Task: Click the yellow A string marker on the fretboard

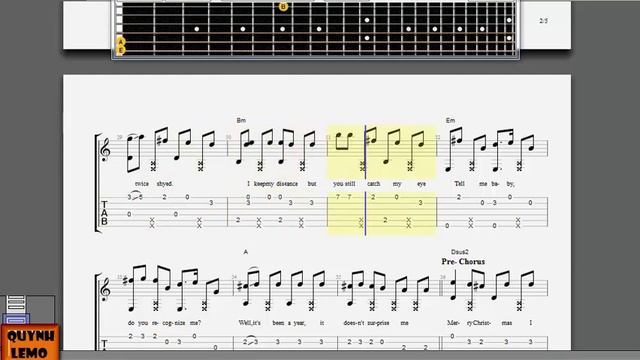Action: pyautogui.click(x=121, y=42)
